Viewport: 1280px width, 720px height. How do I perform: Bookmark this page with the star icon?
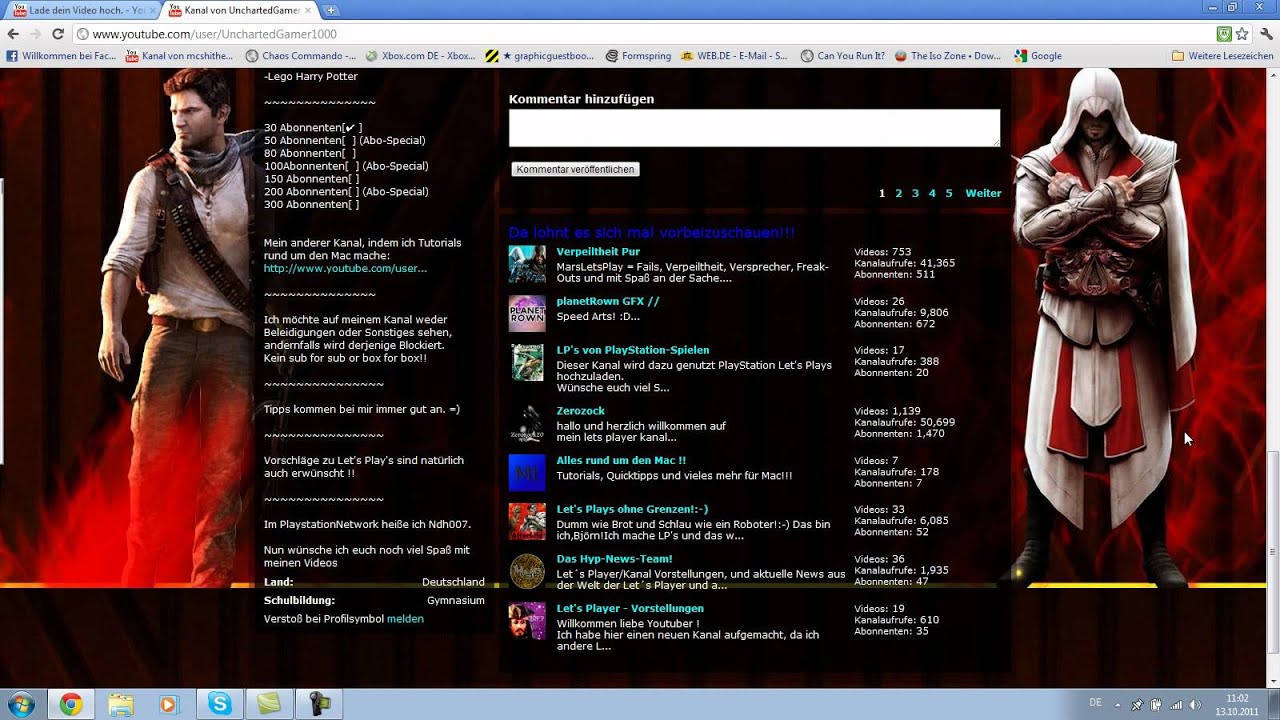click(x=1241, y=34)
